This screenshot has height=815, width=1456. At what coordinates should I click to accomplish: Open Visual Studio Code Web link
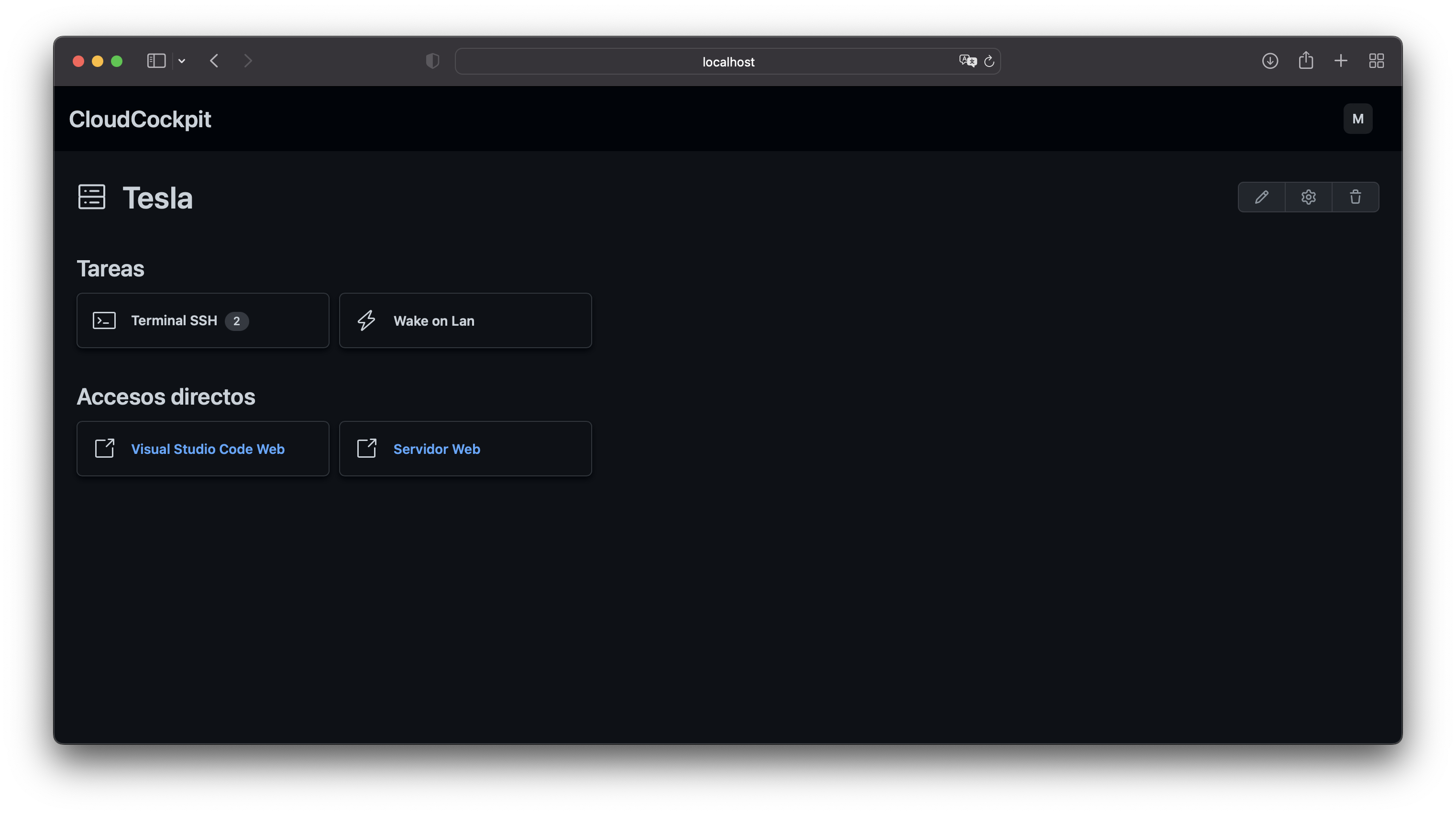pos(208,449)
